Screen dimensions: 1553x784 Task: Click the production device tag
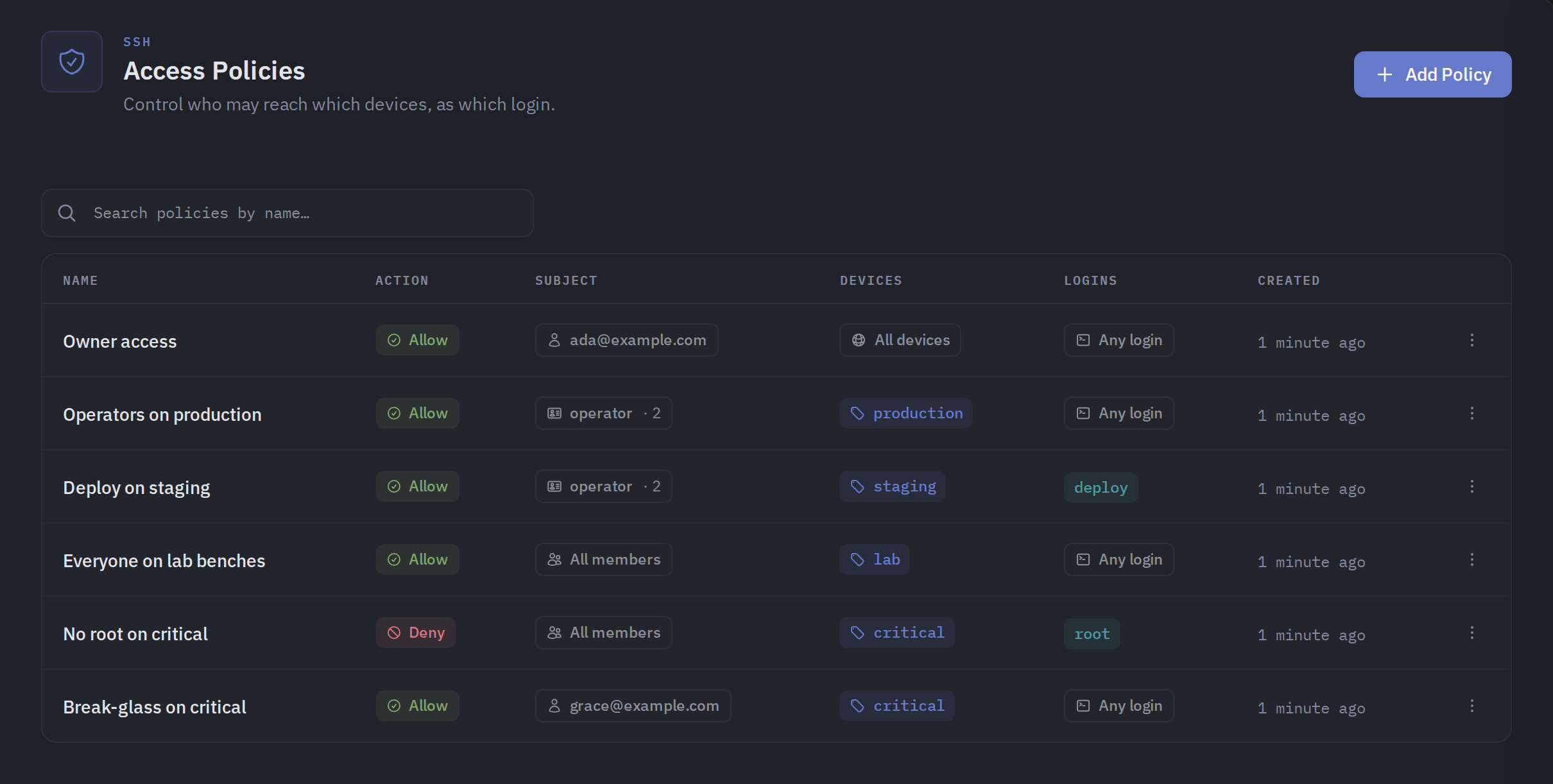tap(906, 413)
